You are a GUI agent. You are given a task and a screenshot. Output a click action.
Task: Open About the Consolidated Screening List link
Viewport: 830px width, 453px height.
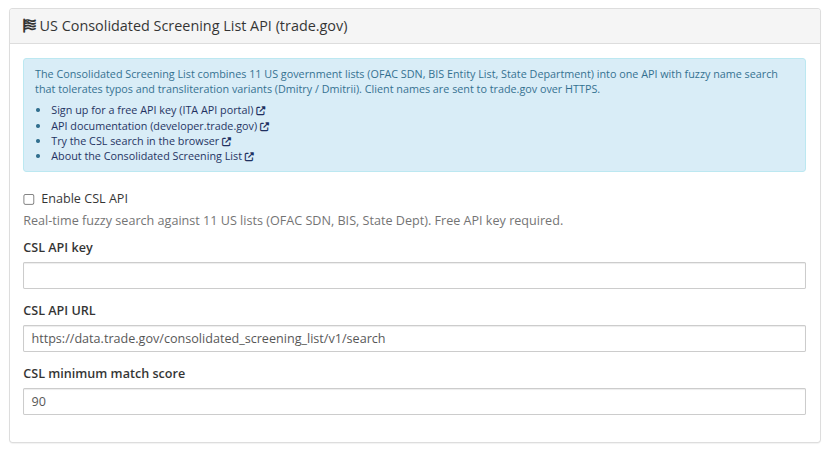[x=152, y=156]
